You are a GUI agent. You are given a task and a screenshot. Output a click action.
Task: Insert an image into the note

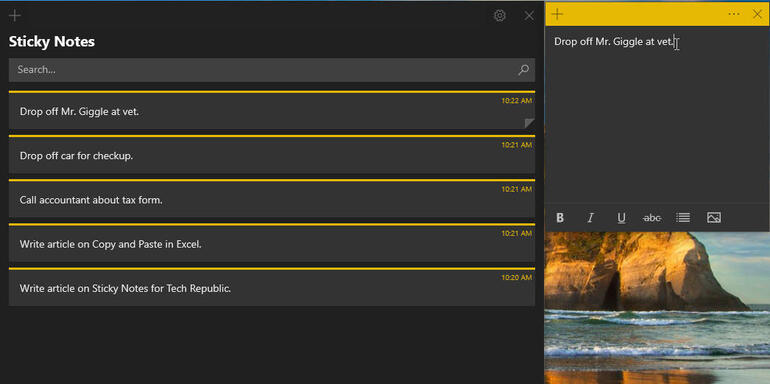pos(714,217)
